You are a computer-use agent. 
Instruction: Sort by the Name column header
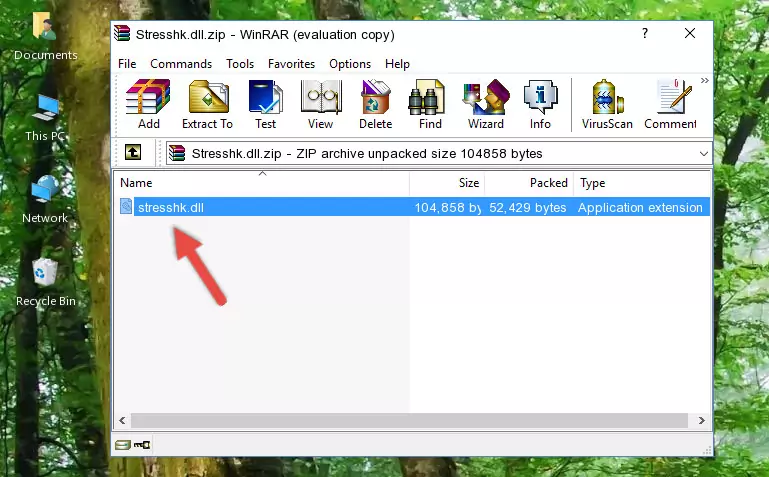[262, 183]
